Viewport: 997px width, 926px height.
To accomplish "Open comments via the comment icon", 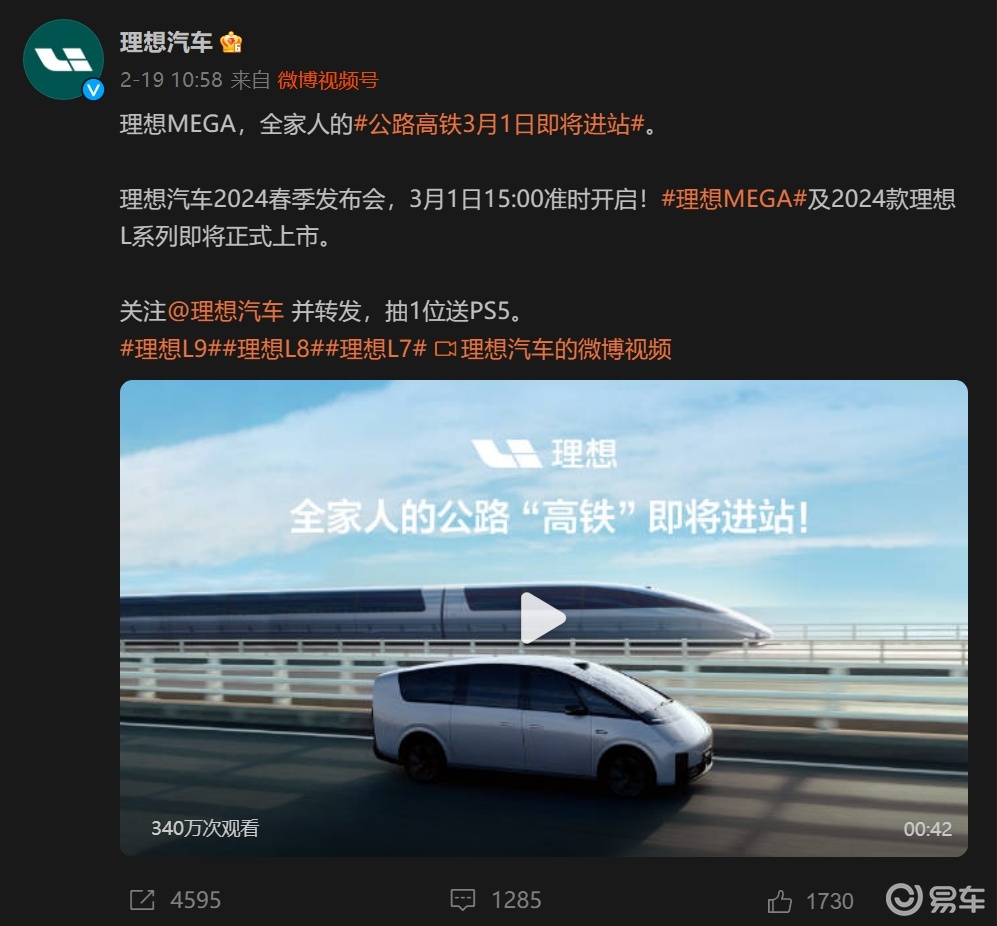I will (x=462, y=900).
